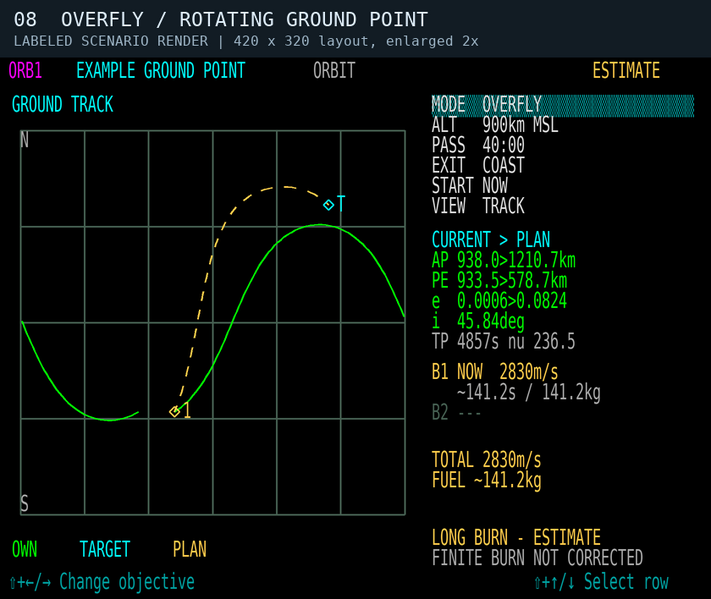Click the CURRENT > PLAN heading
This screenshot has width=711, height=599.
tap(491, 240)
